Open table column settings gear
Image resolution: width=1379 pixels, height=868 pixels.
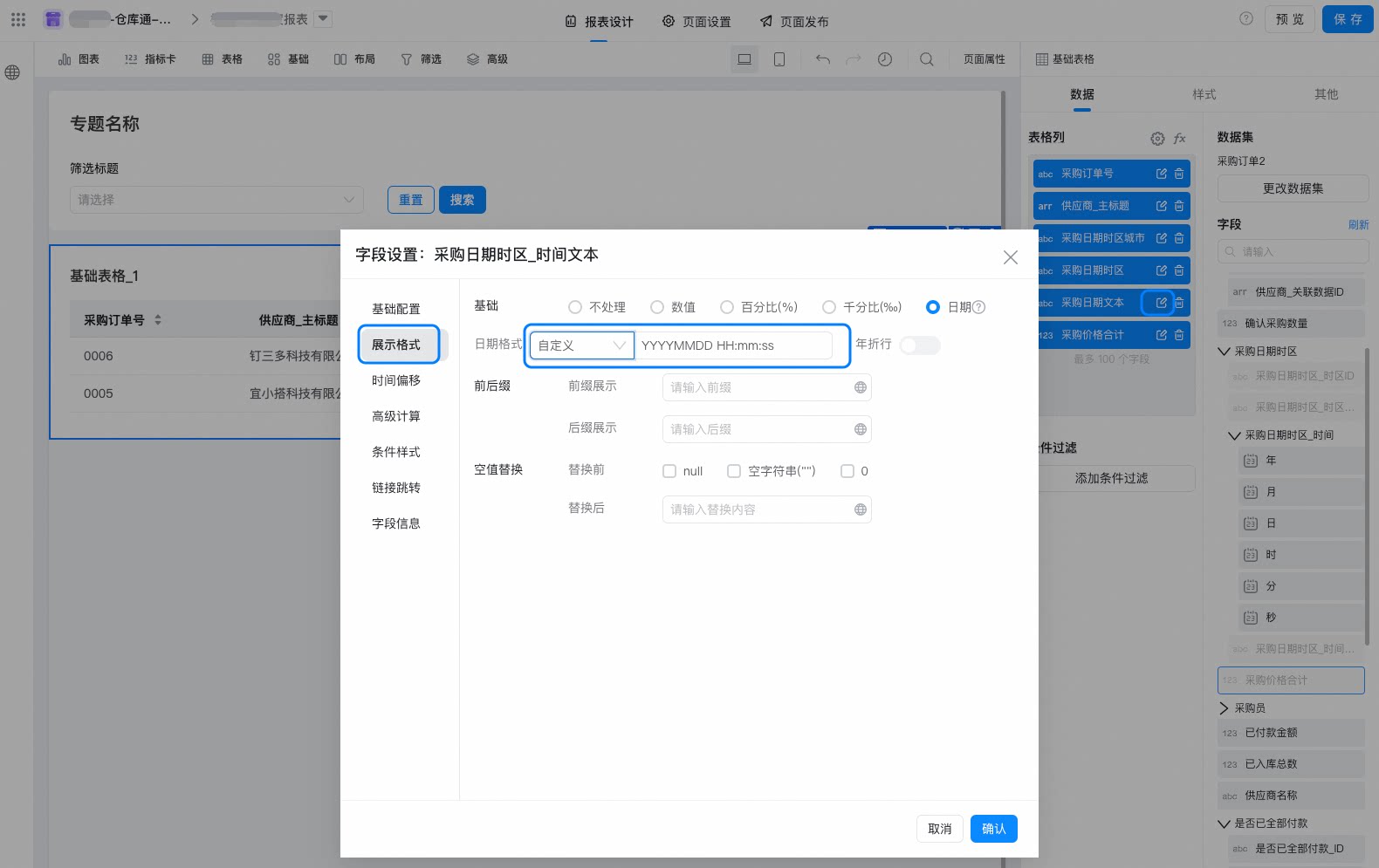[x=1157, y=138]
